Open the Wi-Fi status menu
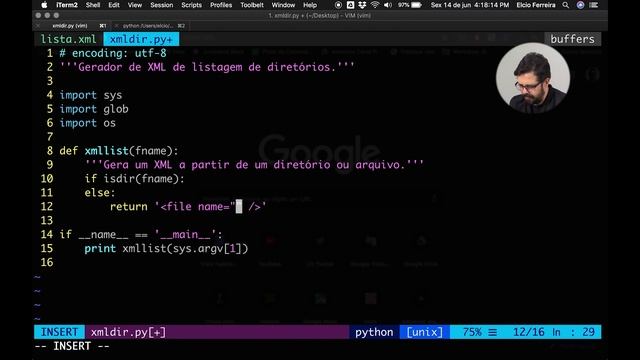Image resolution: width=640 pixels, height=360 pixels. pyautogui.click(x=375, y=5)
